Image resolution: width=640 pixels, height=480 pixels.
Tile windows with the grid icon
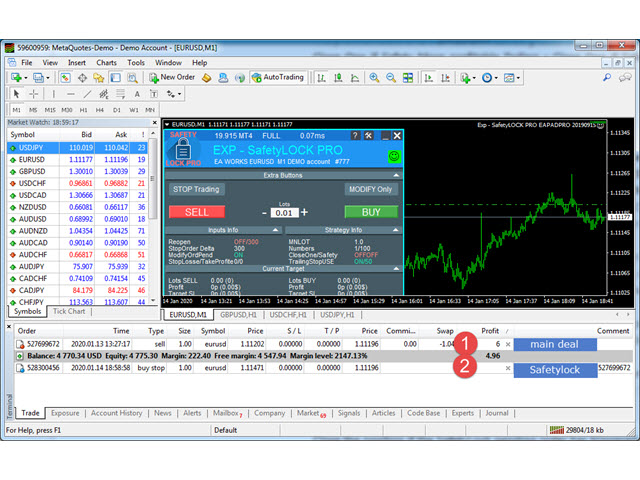(408, 78)
